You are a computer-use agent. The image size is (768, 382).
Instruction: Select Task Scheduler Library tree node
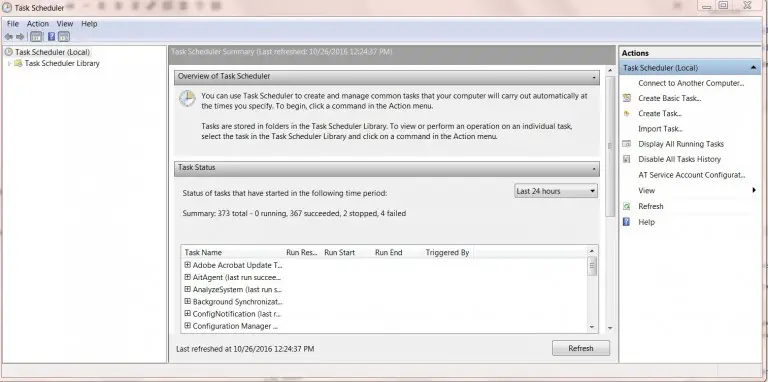click(x=62, y=63)
